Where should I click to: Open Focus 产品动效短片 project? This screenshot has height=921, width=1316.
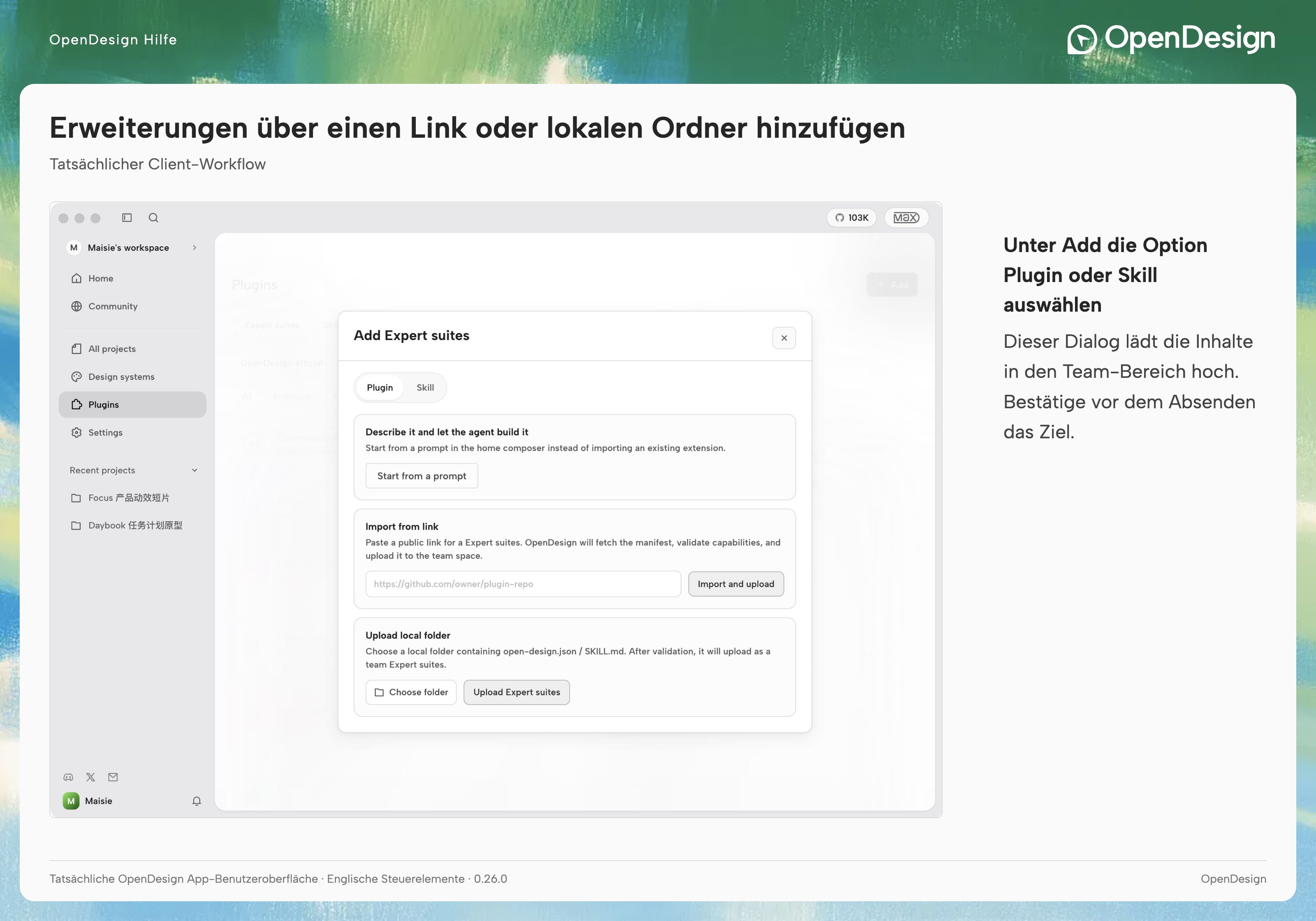132,498
